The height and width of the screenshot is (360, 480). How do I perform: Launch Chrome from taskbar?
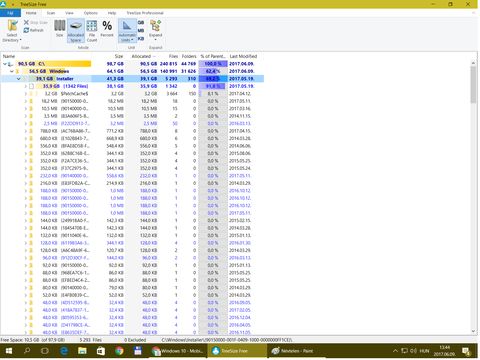(x=119, y=351)
